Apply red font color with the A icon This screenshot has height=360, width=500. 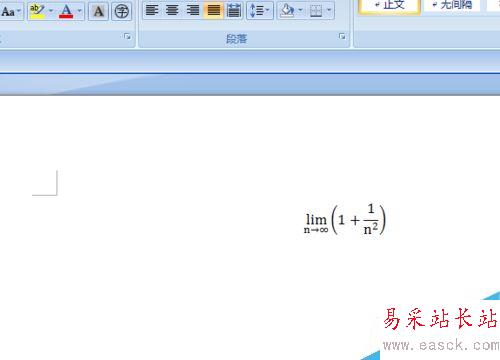pyautogui.click(x=66, y=11)
